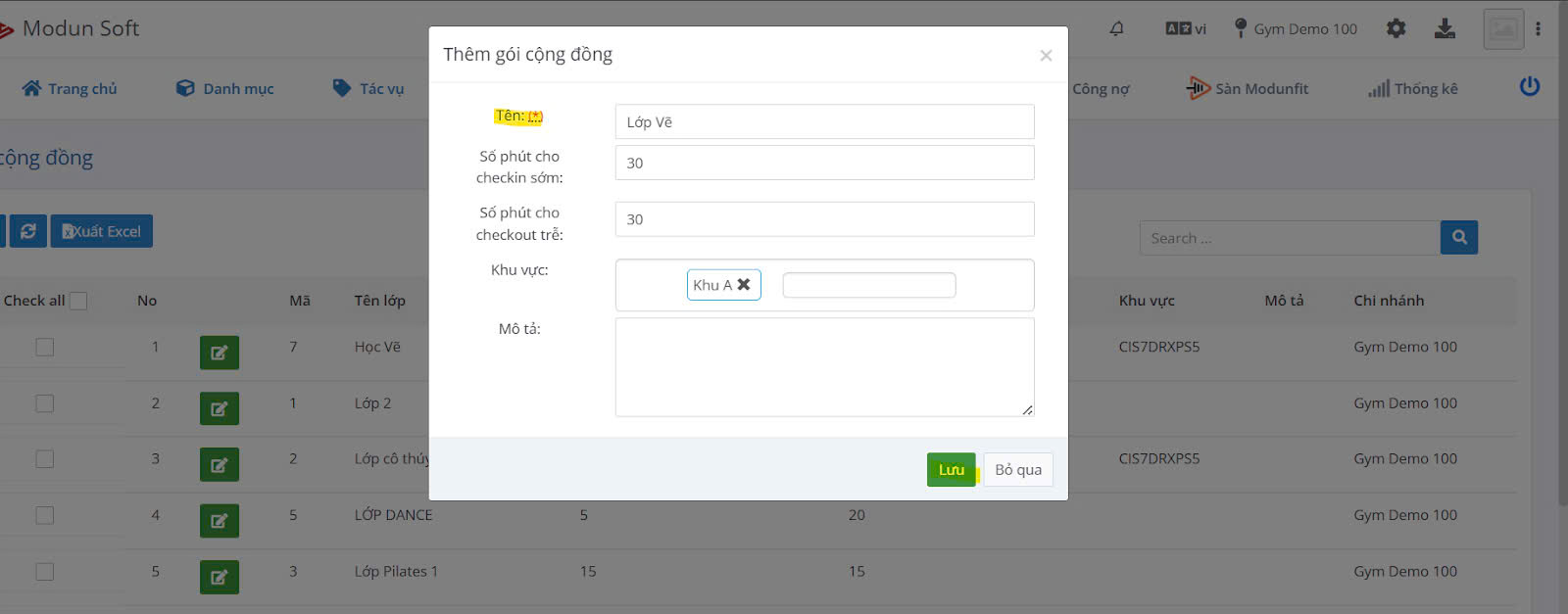Select checkbox for row 4

pos(45,515)
